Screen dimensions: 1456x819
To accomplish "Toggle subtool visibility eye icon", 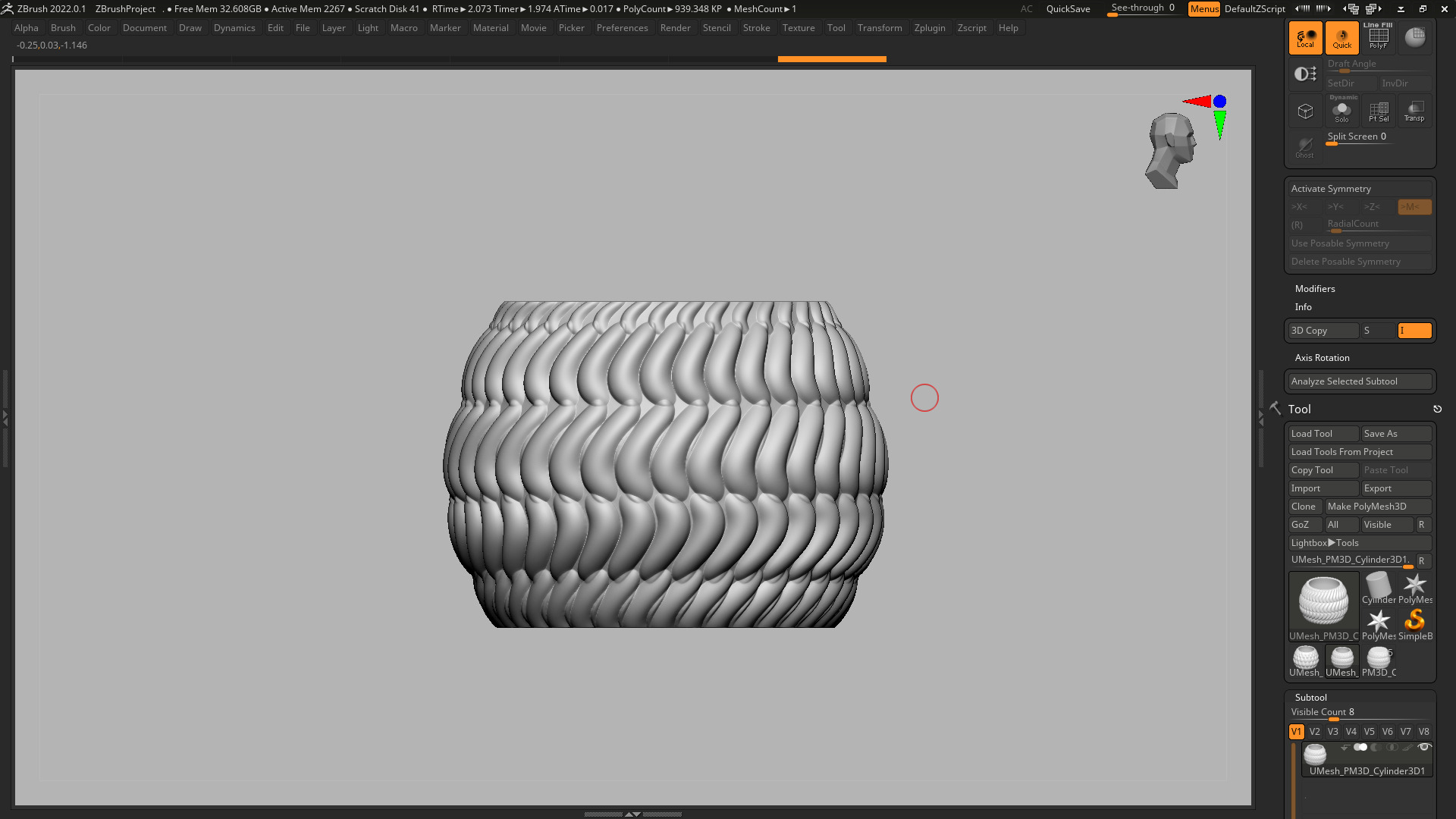I will pos(1424,748).
